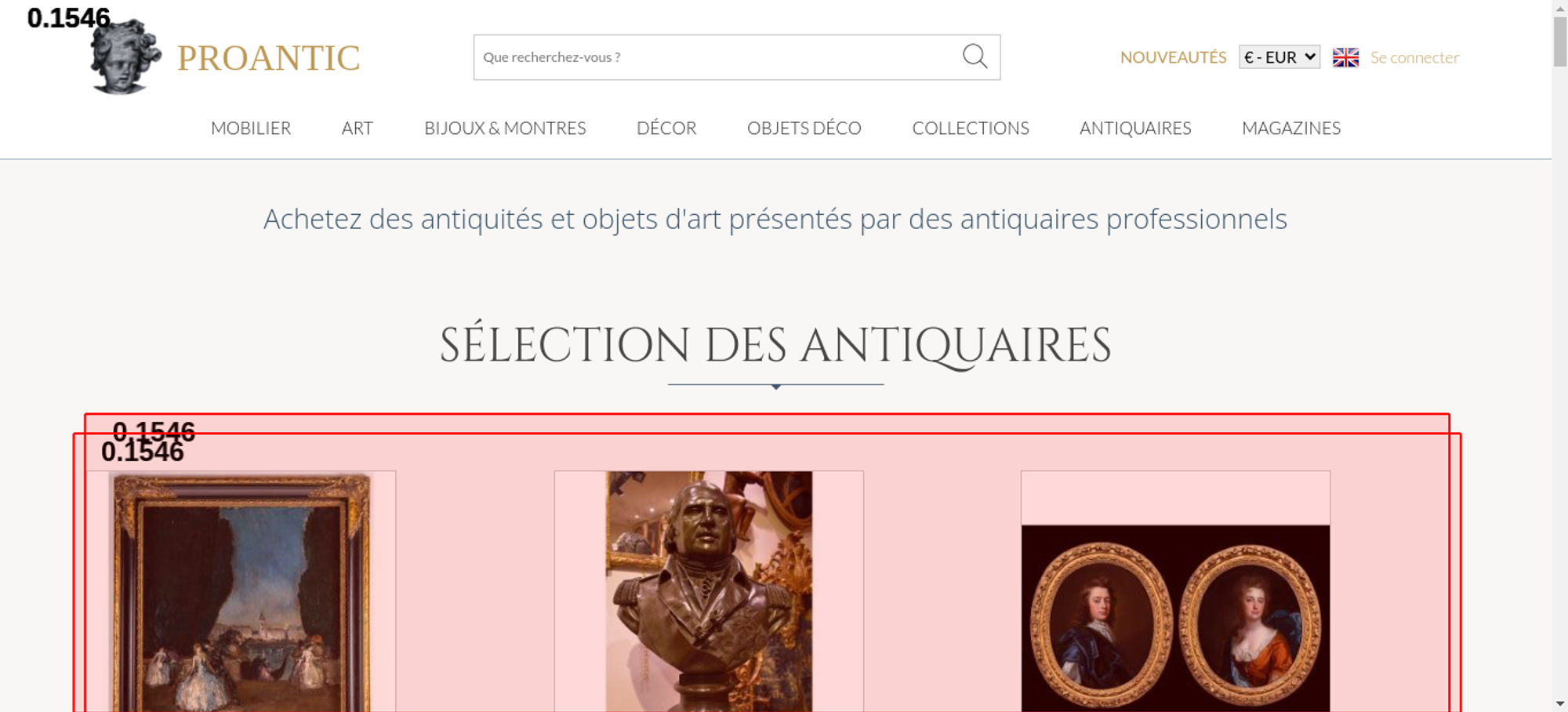Navigate to COLLECTIONS
This screenshot has width=1568, height=712.
coord(971,128)
